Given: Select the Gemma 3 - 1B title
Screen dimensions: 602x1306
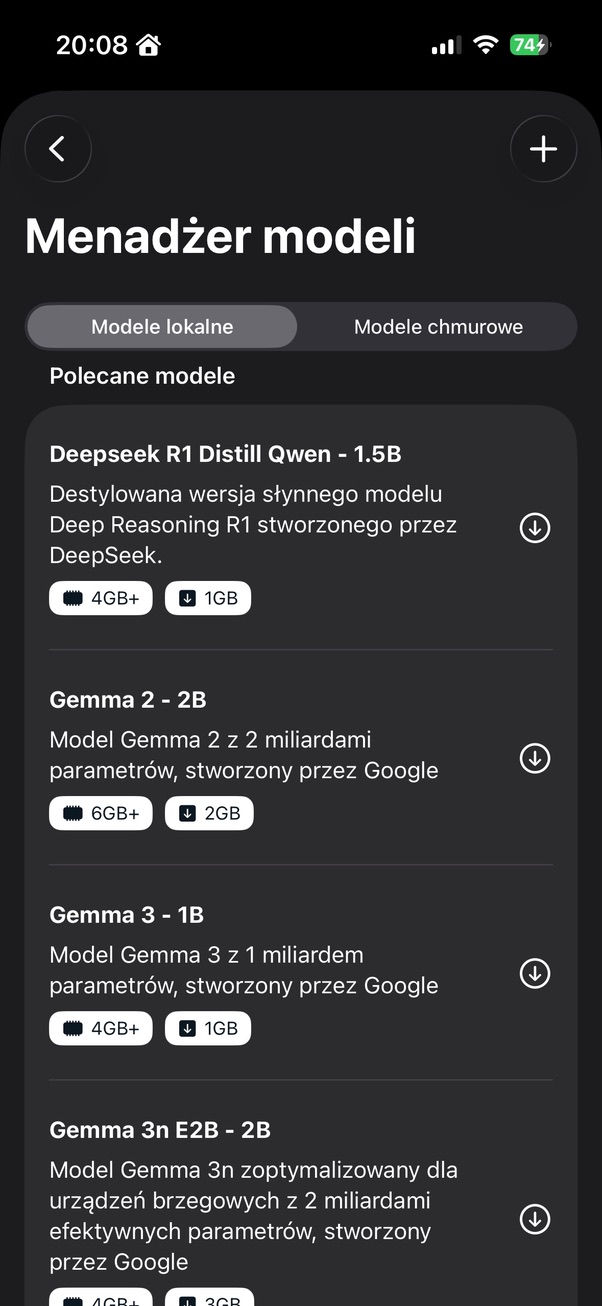Looking at the screenshot, I should (127, 915).
